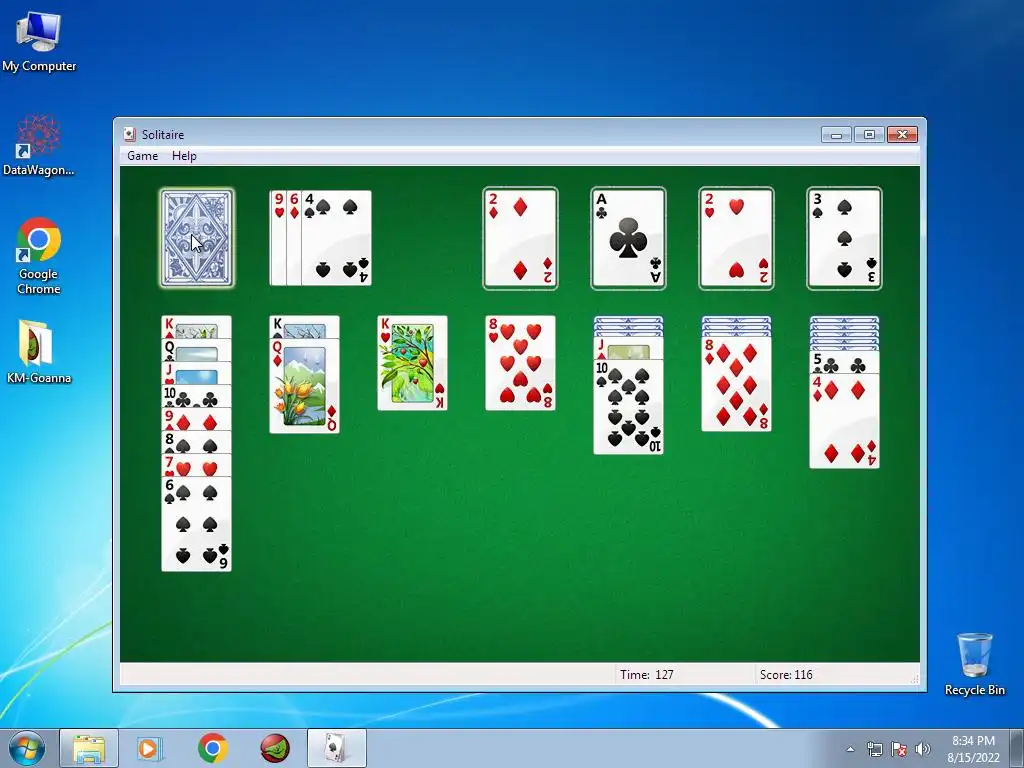Open the DataWagon desktop shortcut
Screen dimensions: 1024x768
click(x=39, y=146)
